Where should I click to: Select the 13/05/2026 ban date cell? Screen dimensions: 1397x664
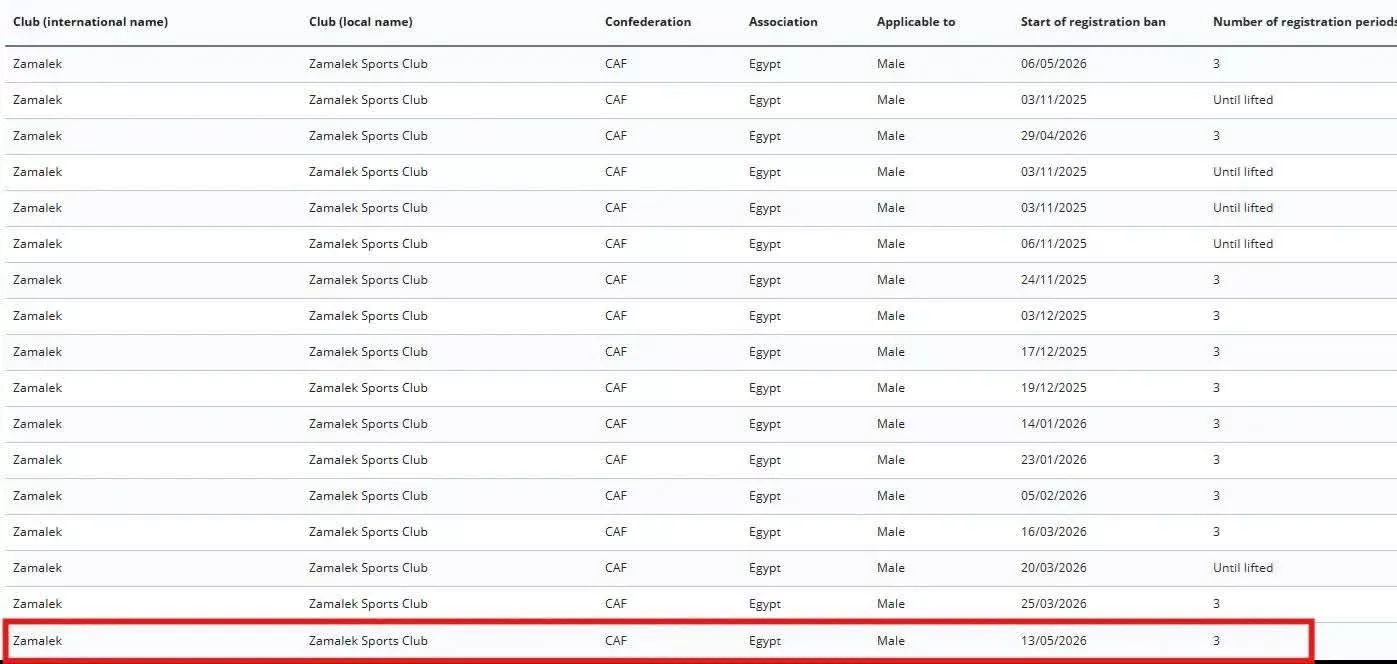(x=1054, y=641)
